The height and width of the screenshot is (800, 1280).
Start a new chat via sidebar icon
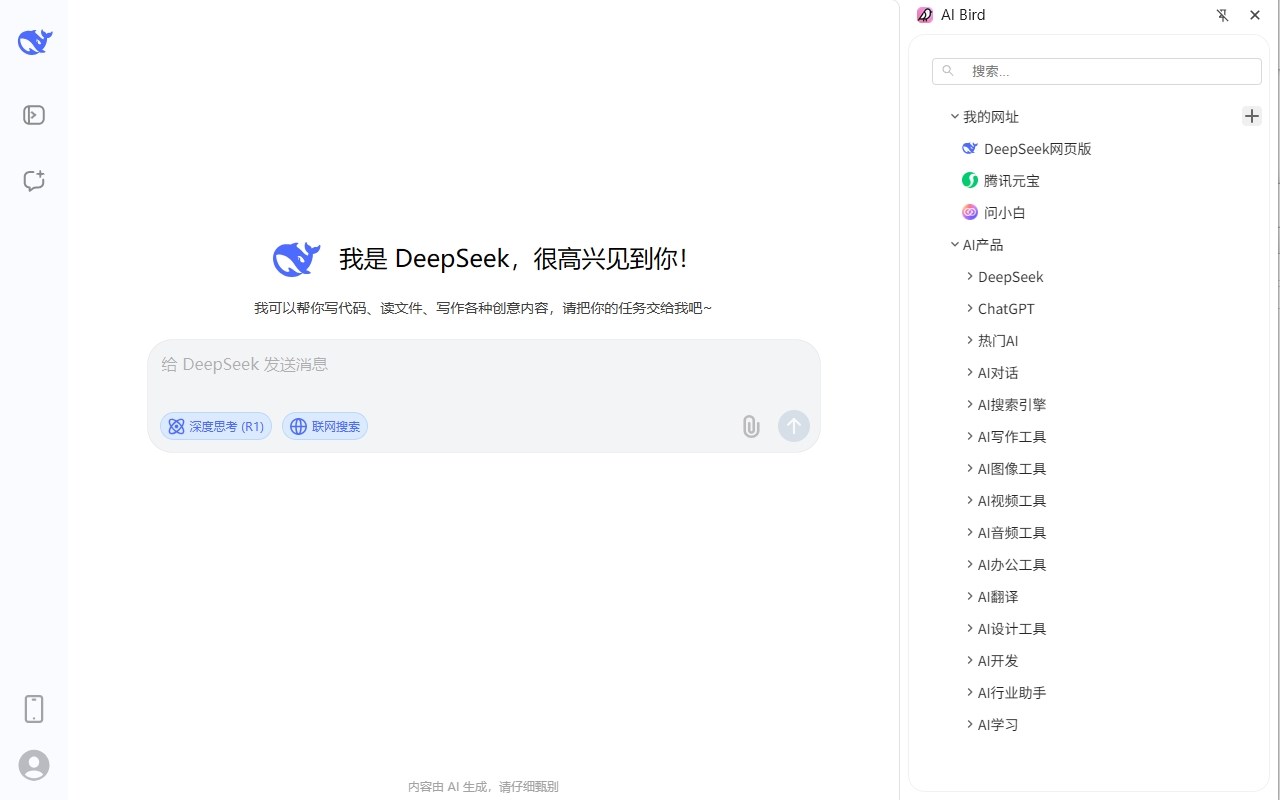point(34,181)
